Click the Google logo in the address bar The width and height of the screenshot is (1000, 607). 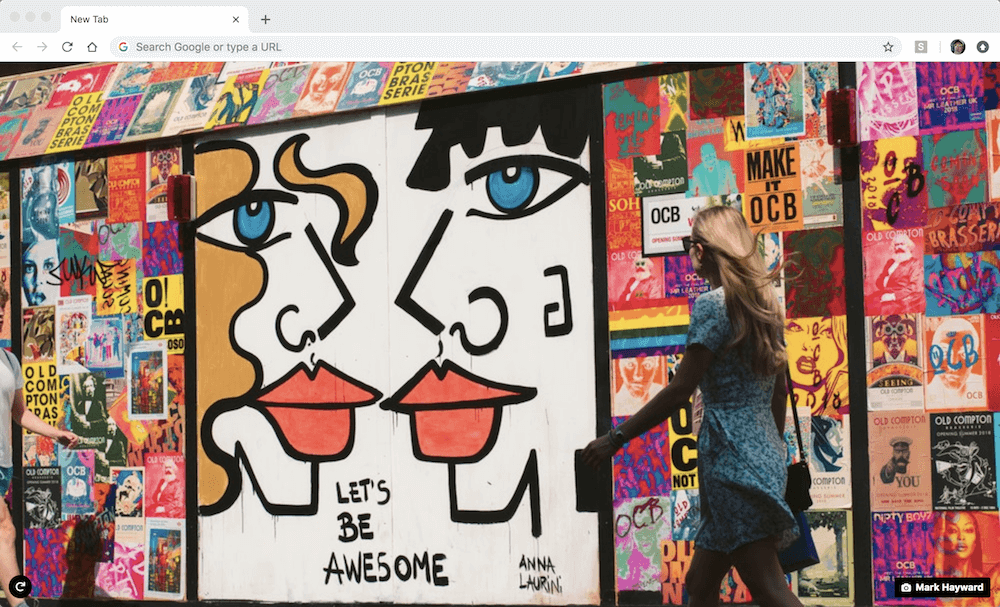coord(123,47)
